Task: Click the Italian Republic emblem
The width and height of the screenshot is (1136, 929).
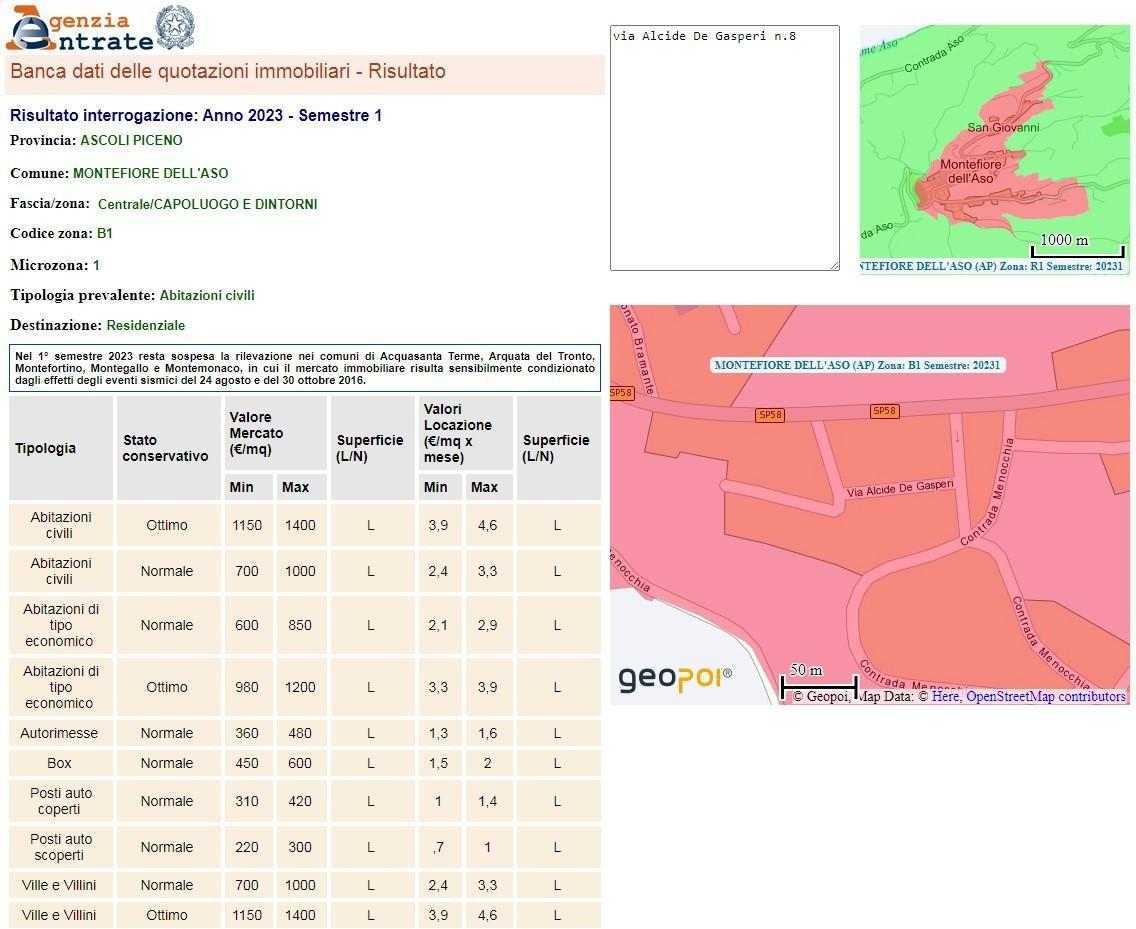Action: [x=177, y=27]
